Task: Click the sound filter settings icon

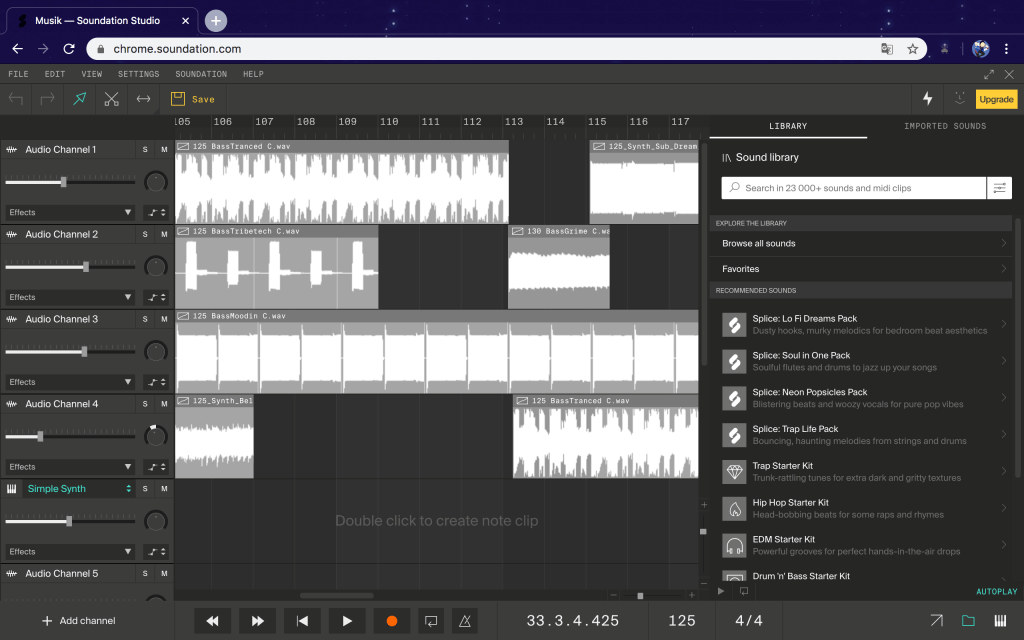Action: tap(999, 188)
